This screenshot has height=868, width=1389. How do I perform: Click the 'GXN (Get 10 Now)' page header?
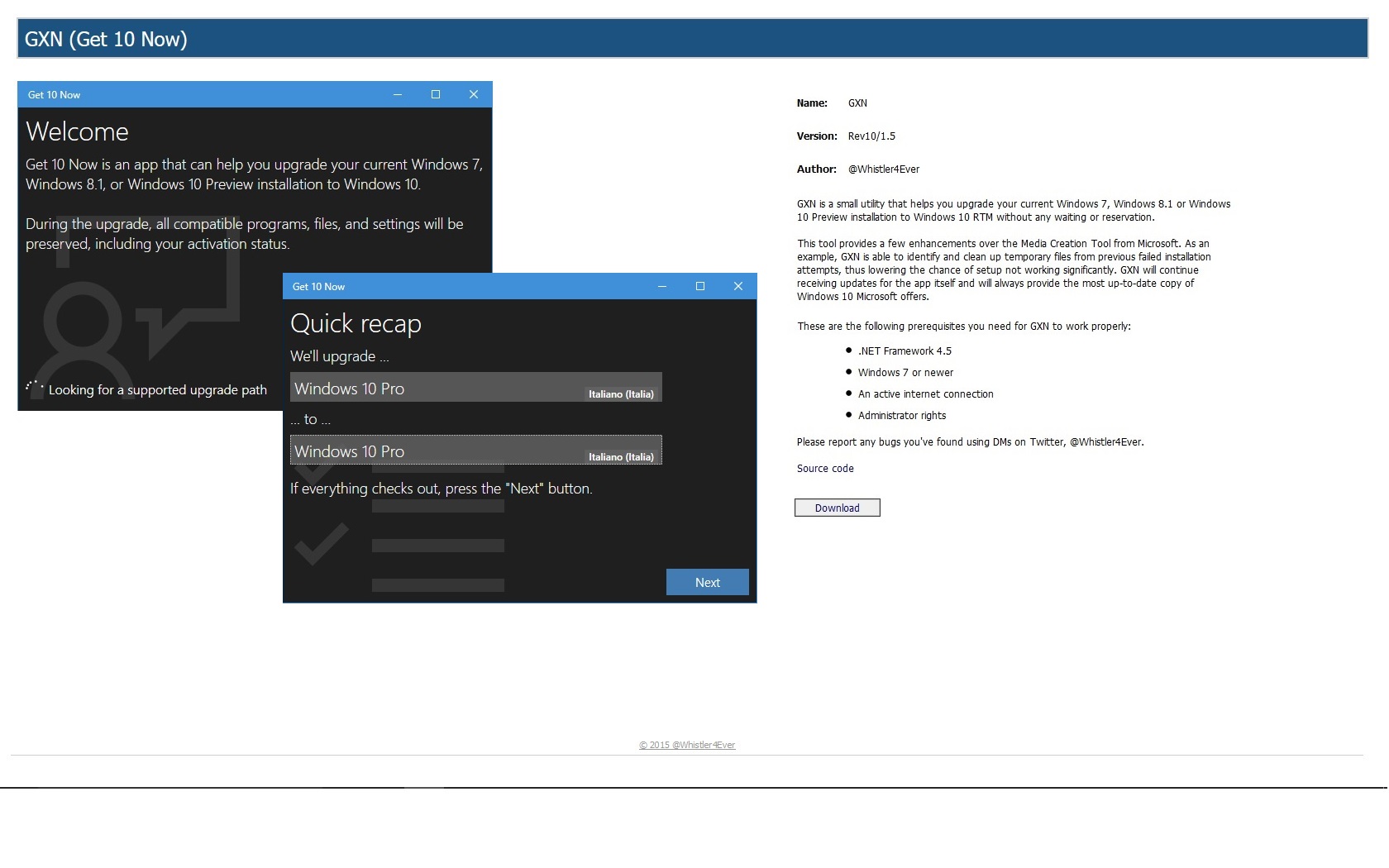click(106, 39)
